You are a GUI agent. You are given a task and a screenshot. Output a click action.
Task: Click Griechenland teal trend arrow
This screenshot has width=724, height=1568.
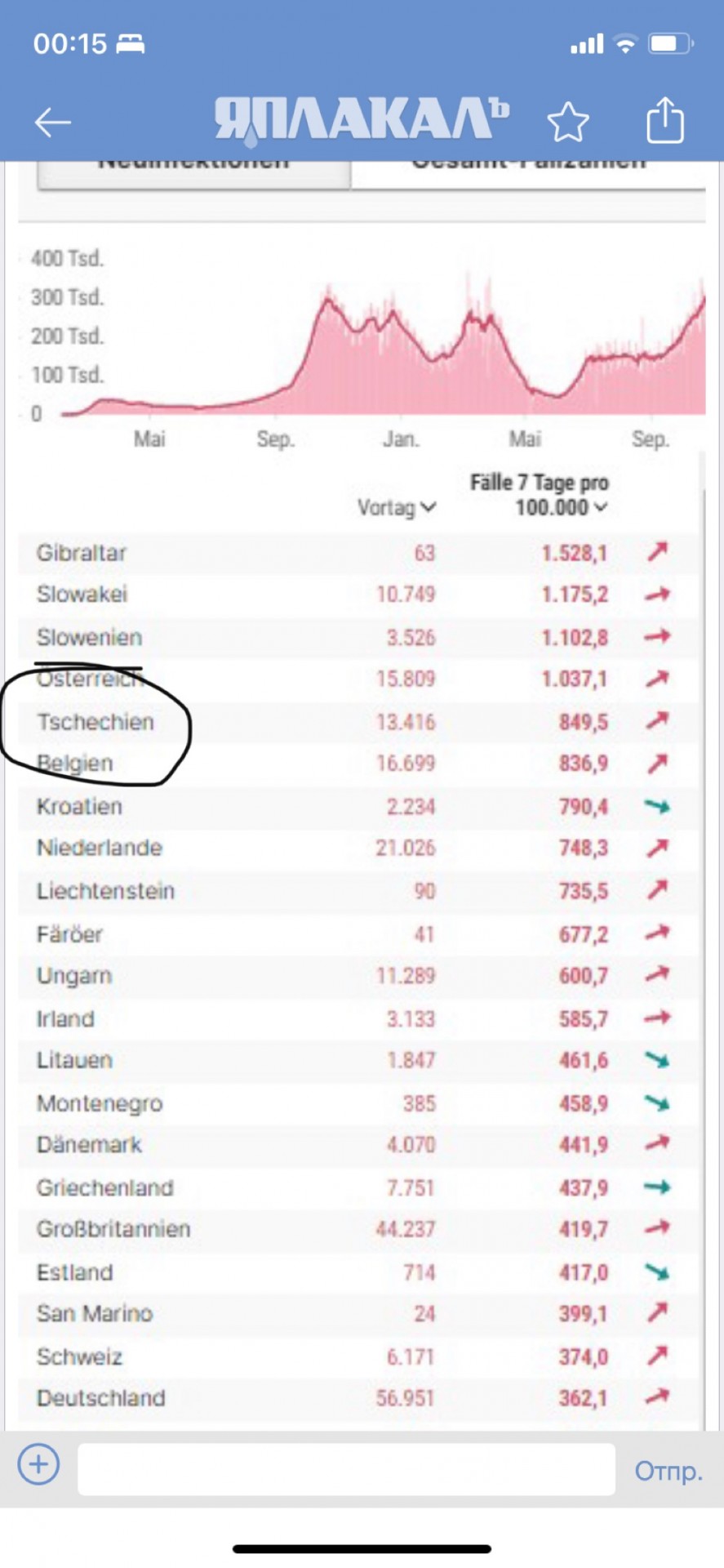[657, 1187]
